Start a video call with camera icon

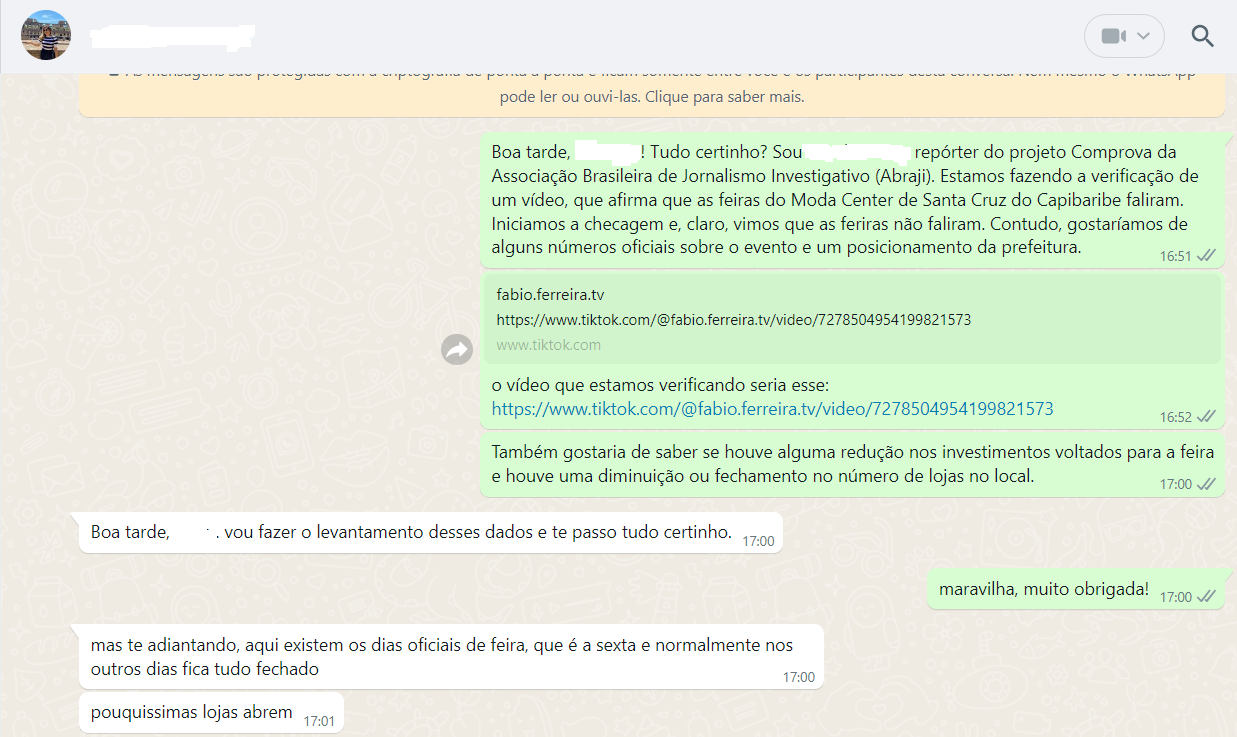(1114, 36)
